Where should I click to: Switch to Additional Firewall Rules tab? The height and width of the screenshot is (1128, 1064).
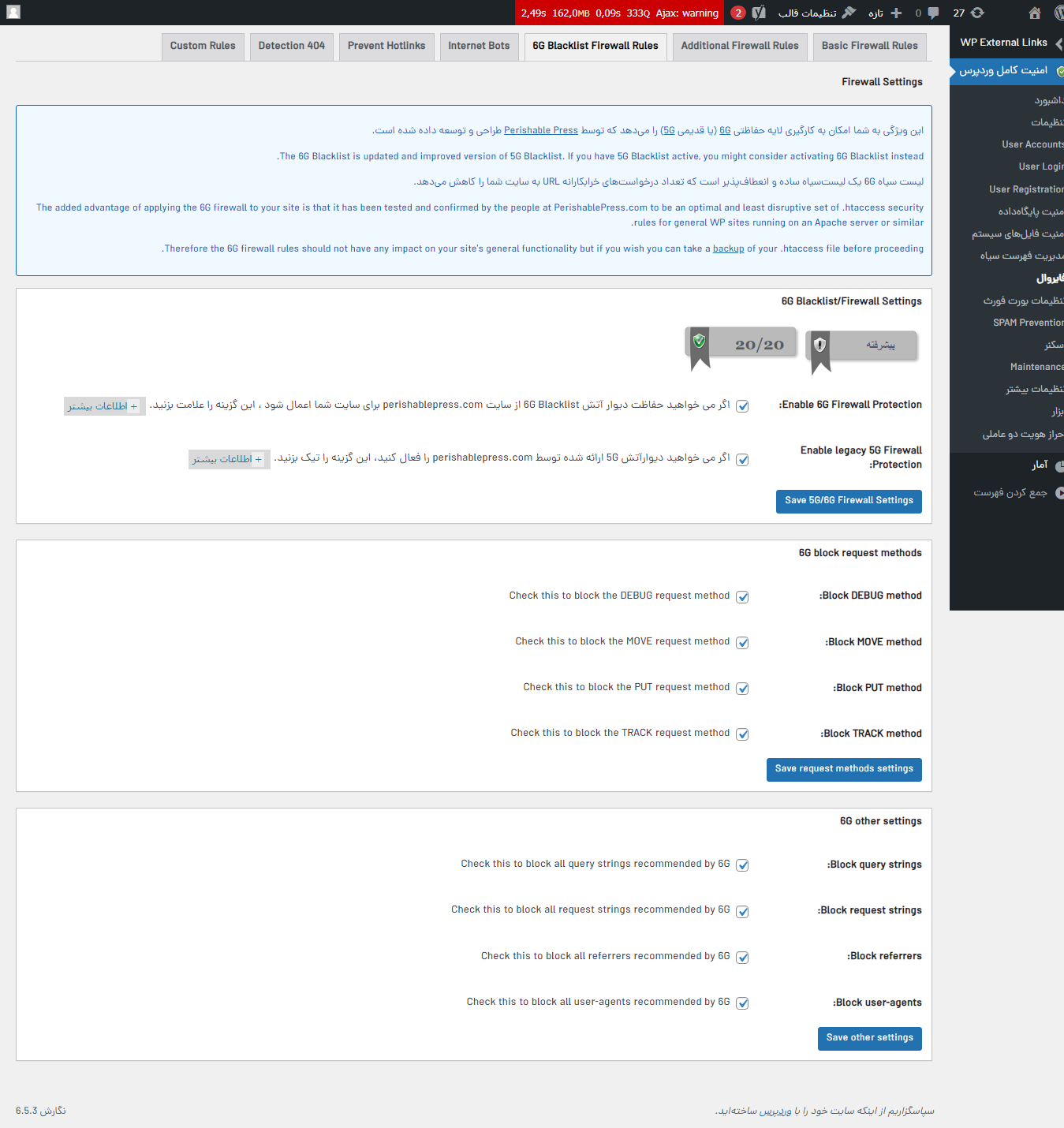(x=740, y=47)
